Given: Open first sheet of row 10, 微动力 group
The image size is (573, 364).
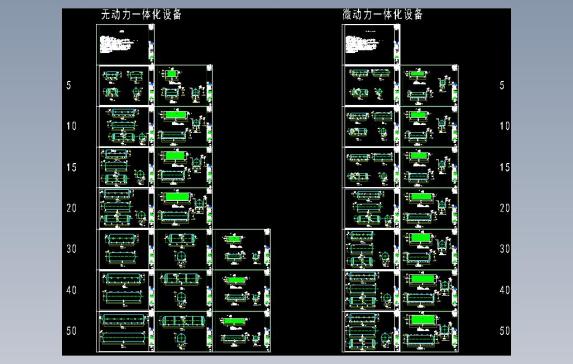Looking at the screenshot, I should 371,127.
